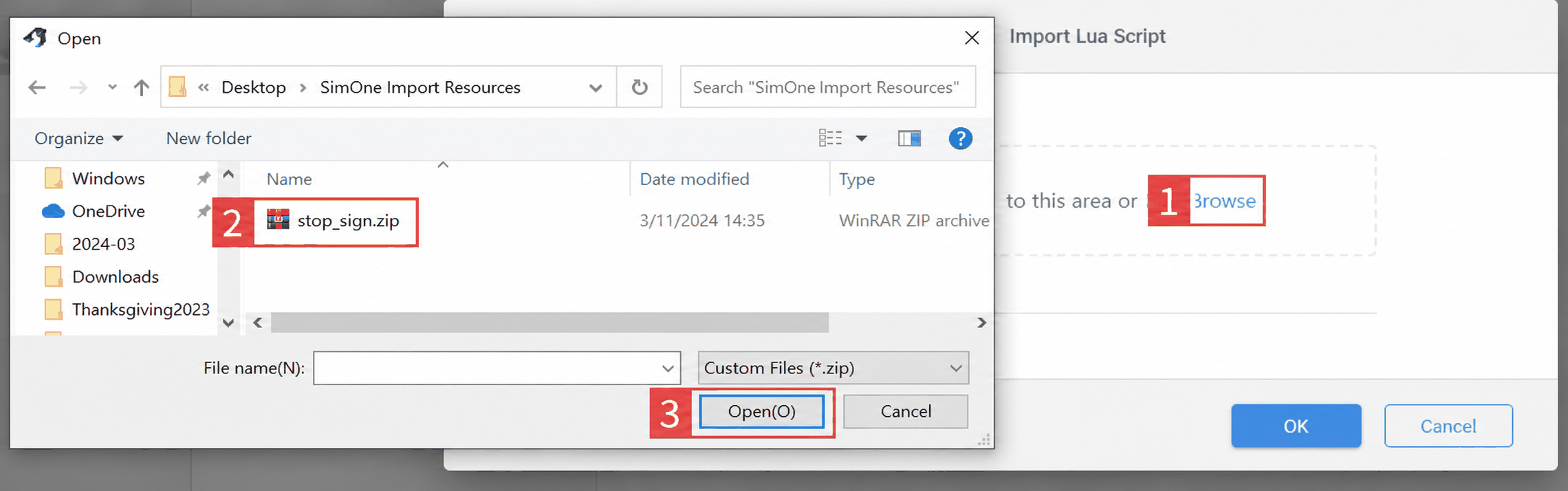Expand the Custom Files (*.zip) filter
This screenshot has height=491, width=1568.
point(833,368)
